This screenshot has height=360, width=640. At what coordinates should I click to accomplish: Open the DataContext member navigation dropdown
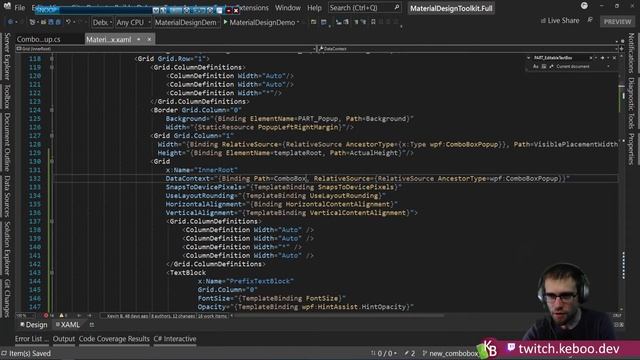click(x=468, y=49)
